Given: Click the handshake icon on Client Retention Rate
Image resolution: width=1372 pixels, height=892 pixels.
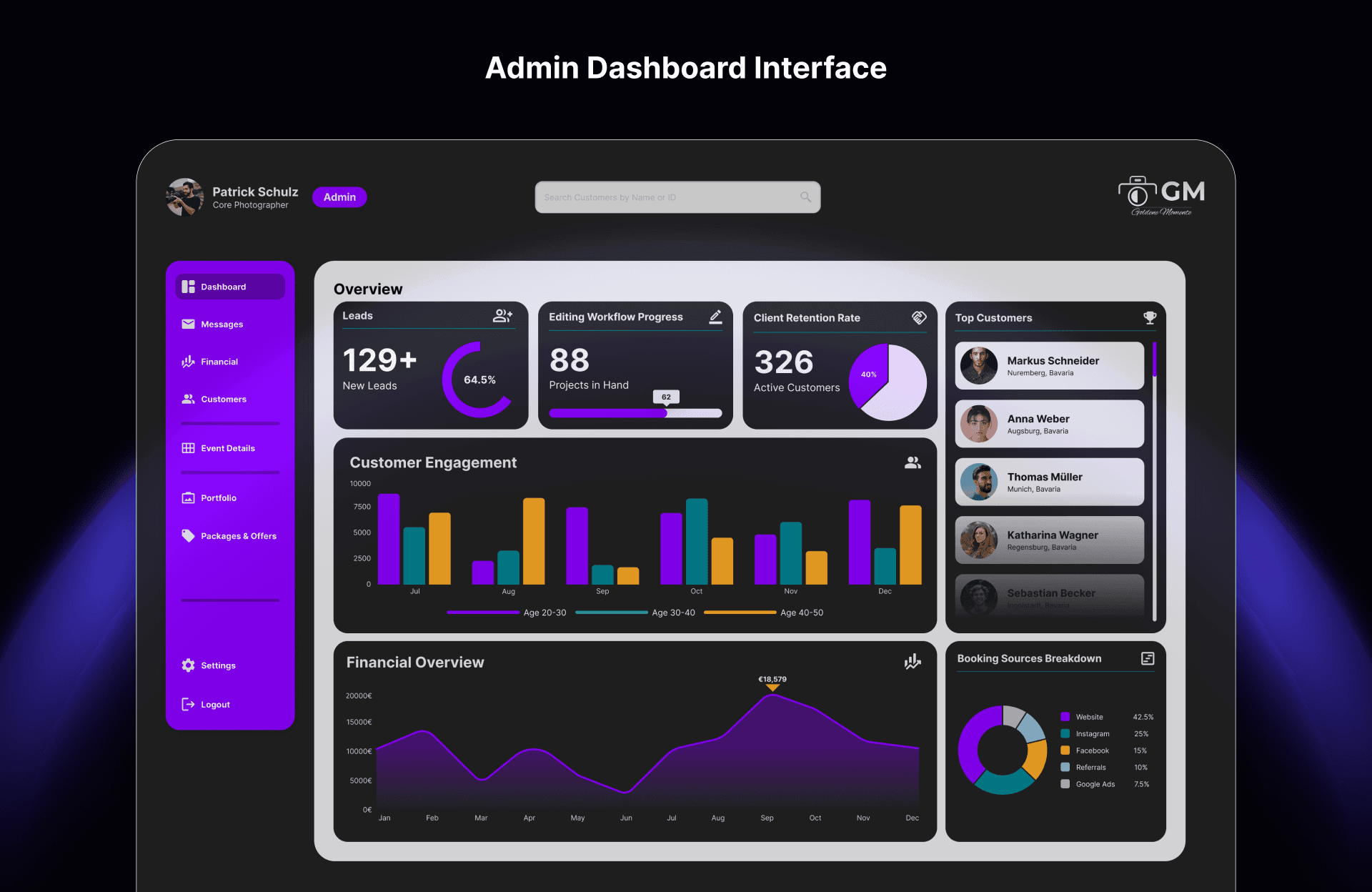Looking at the screenshot, I should (919, 317).
